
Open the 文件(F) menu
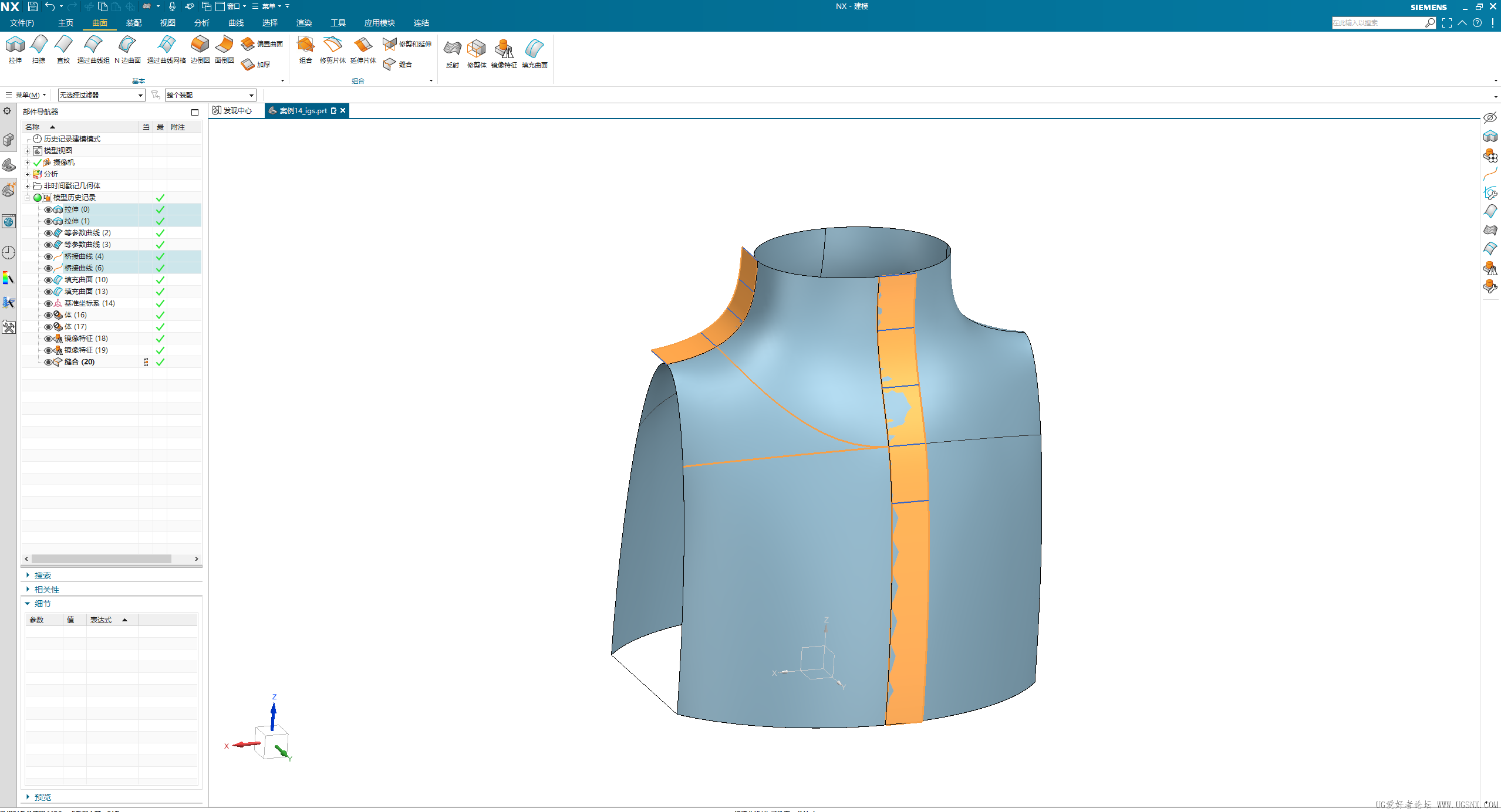click(x=22, y=23)
